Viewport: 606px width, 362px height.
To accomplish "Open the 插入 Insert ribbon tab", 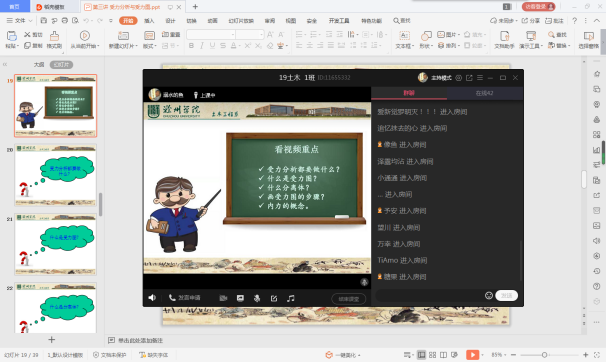I will click(x=149, y=20).
